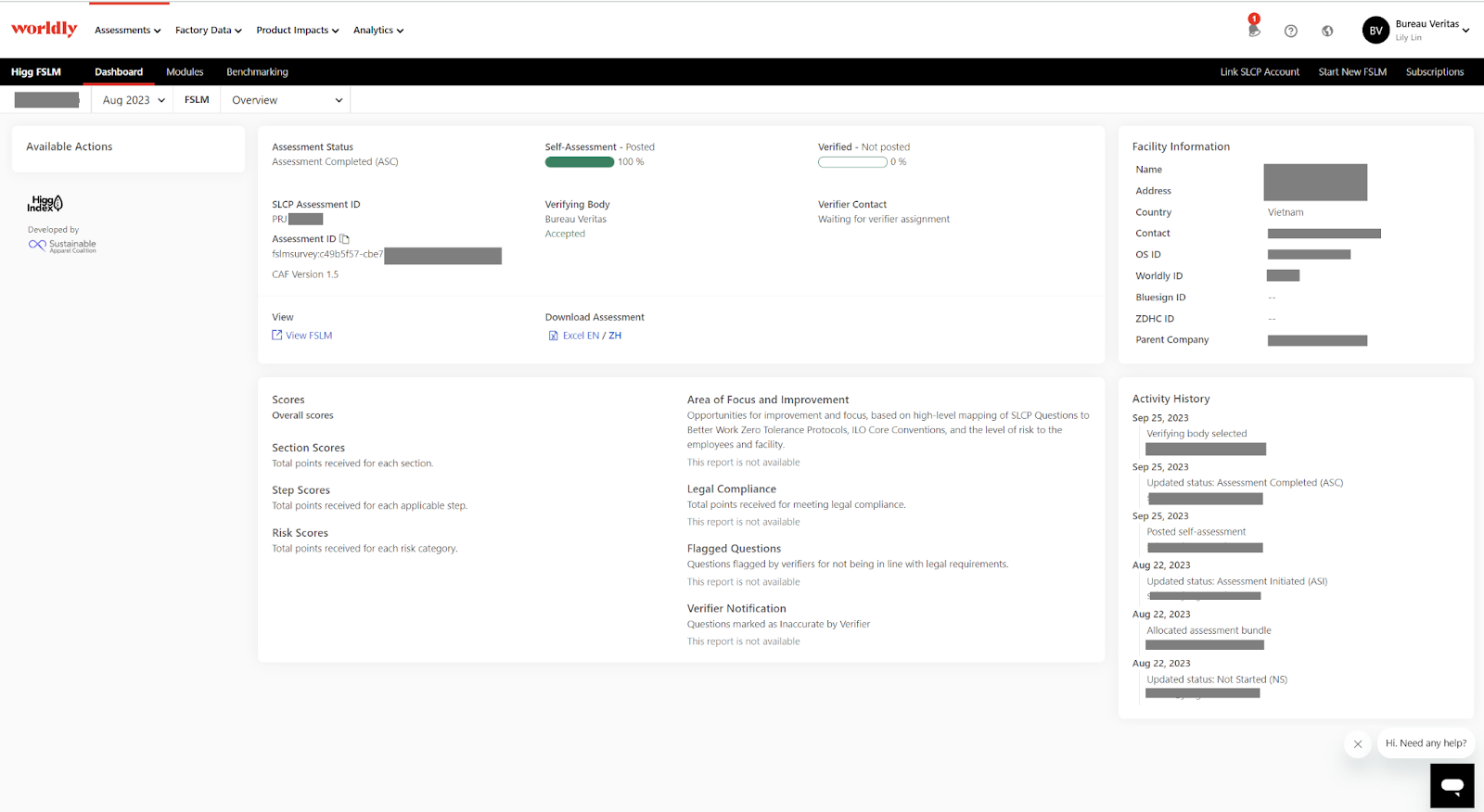1484x812 pixels.
Task: Click Link SLCP Account
Action: tap(1260, 72)
